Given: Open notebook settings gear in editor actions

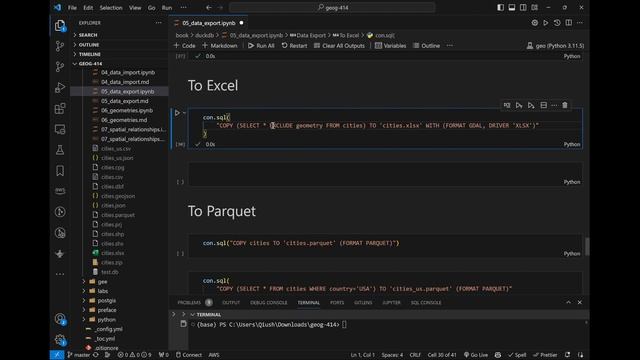Looking at the screenshot, I should pos(534,23).
